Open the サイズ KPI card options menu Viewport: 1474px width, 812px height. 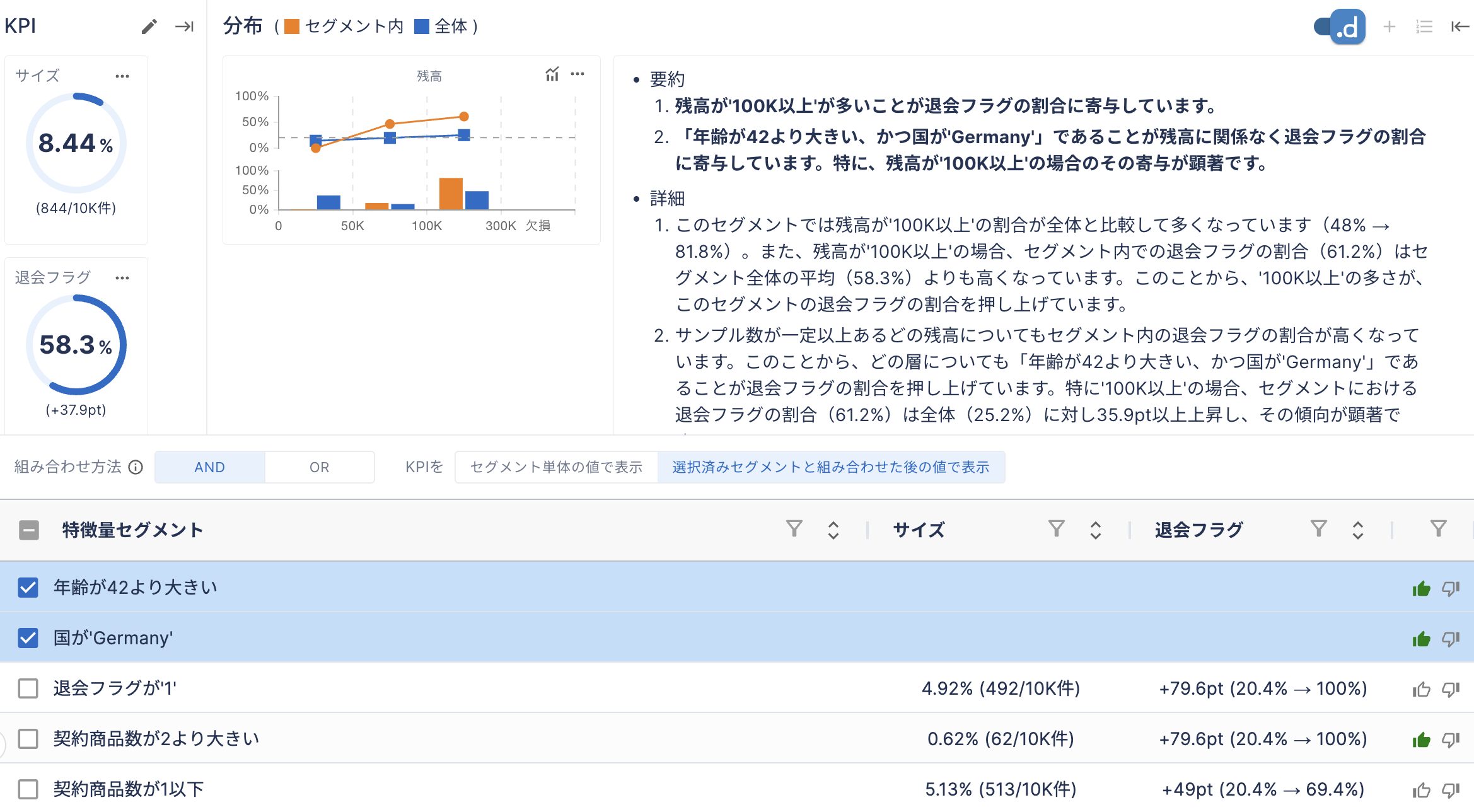pyautogui.click(x=122, y=76)
